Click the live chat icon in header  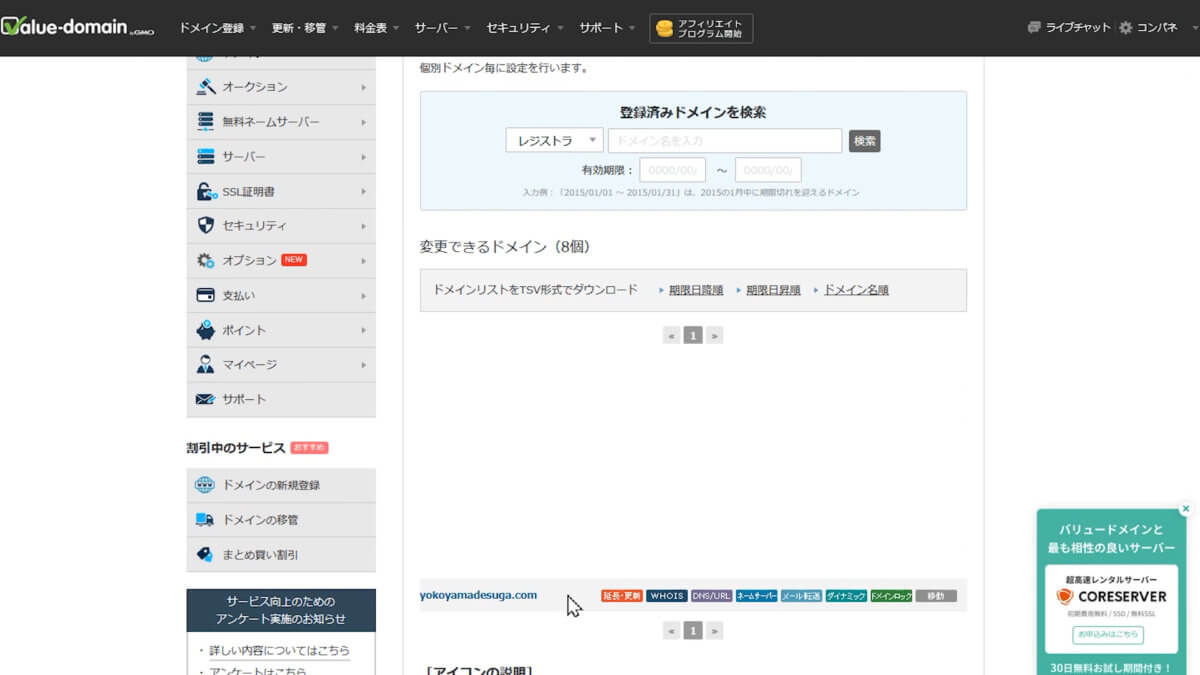click(1034, 28)
